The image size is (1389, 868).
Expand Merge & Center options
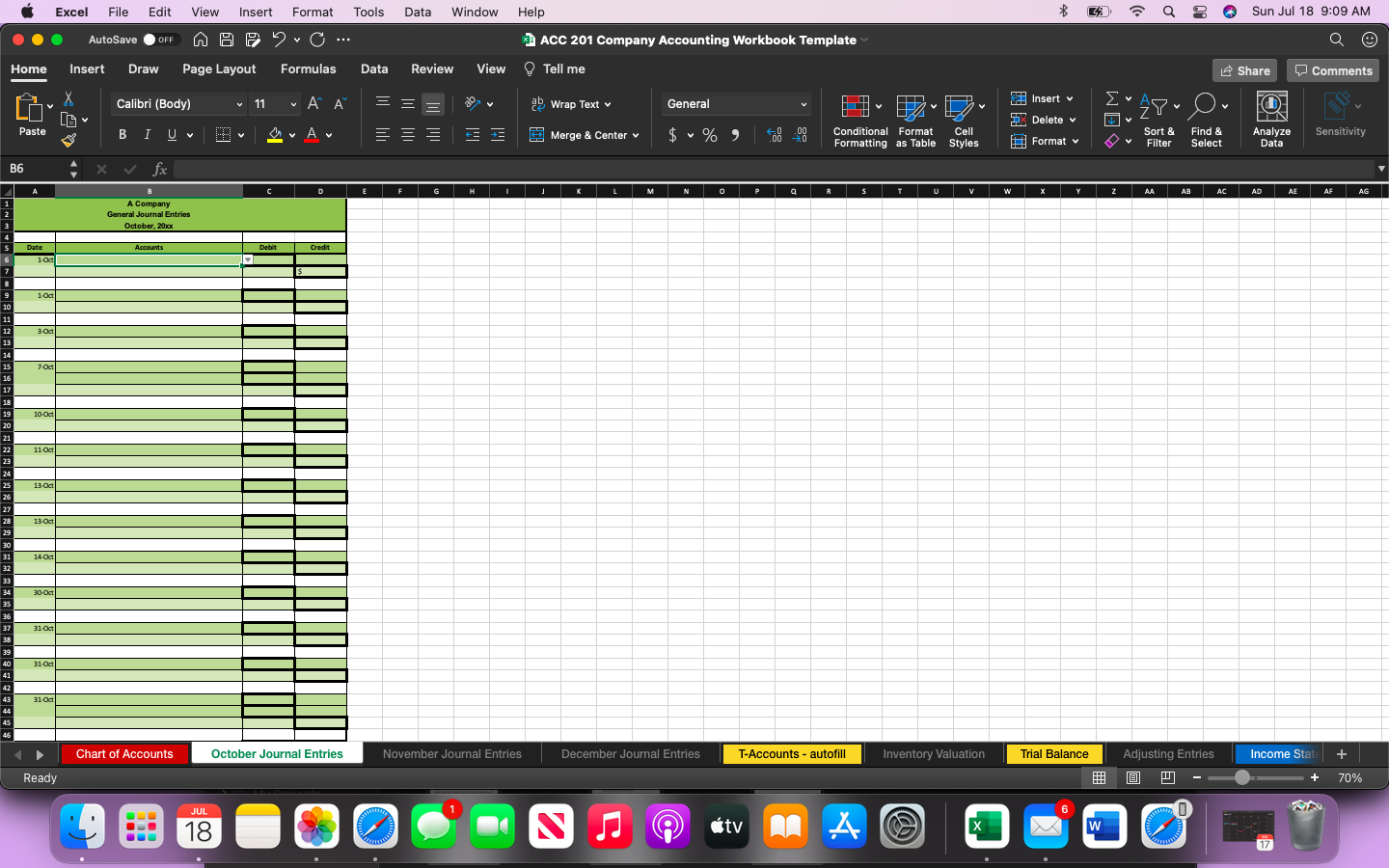[636, 136]
